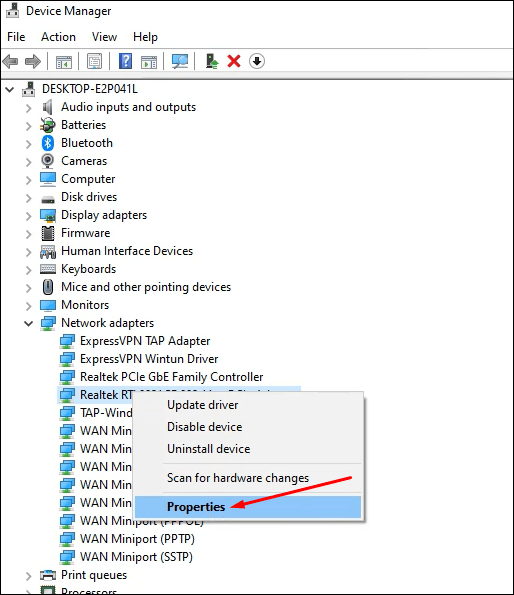Image resolution: width=514 pixels, height=595 pixels.
Task: Click the Disable device down-arrow icon
Action: pos(257,61)
